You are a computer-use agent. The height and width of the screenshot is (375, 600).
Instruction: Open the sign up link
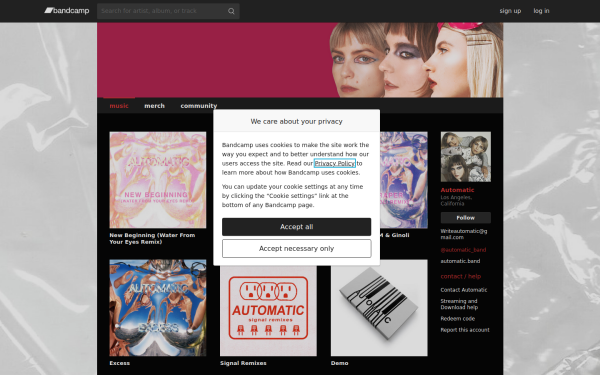(x=510, y=11)
